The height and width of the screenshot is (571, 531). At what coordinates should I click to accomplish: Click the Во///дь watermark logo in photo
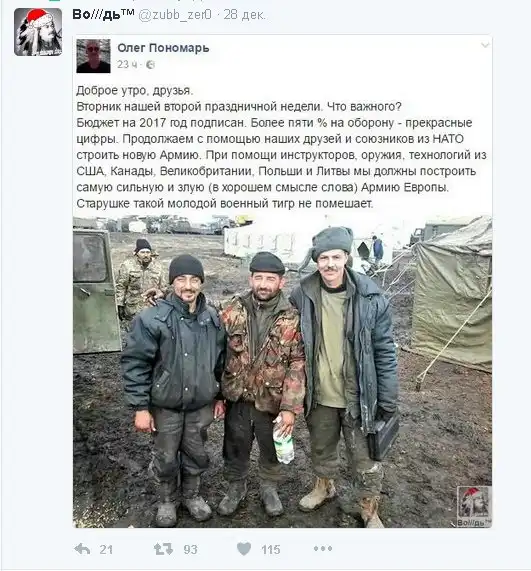coord(473,507)
